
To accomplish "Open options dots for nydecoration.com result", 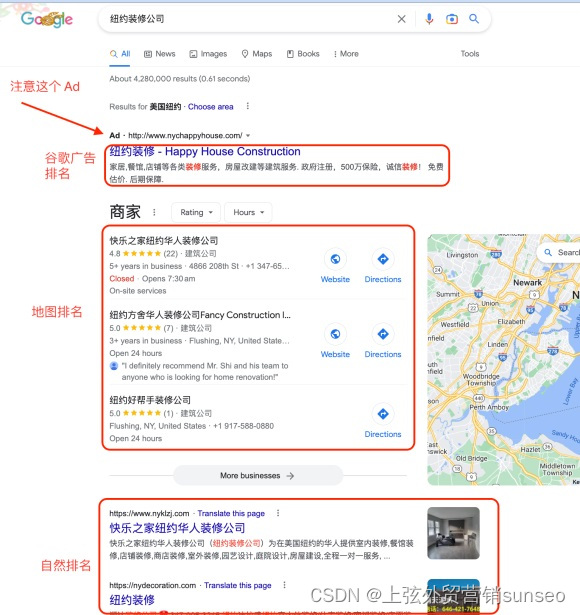I will tap(284, 585).
